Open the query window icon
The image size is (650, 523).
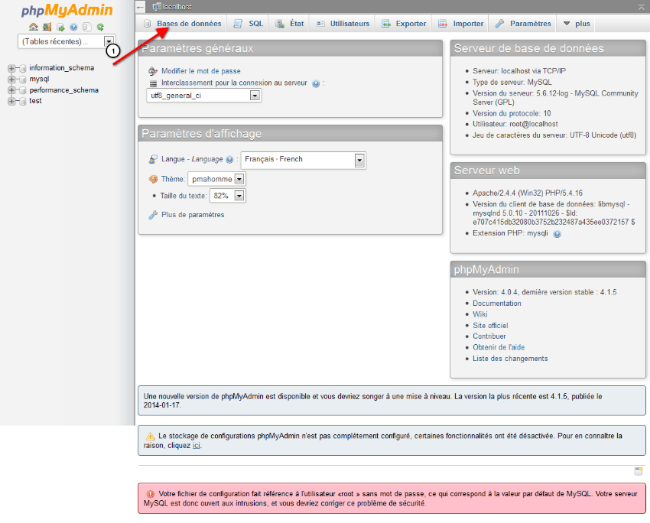pos(61,27)
